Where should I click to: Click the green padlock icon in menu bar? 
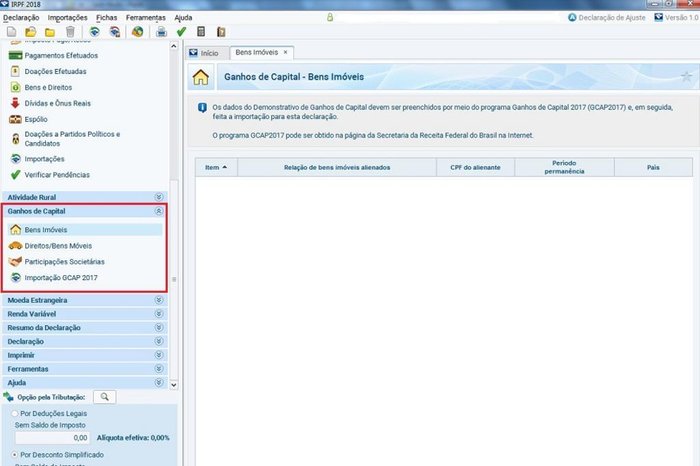click(330, 17)
